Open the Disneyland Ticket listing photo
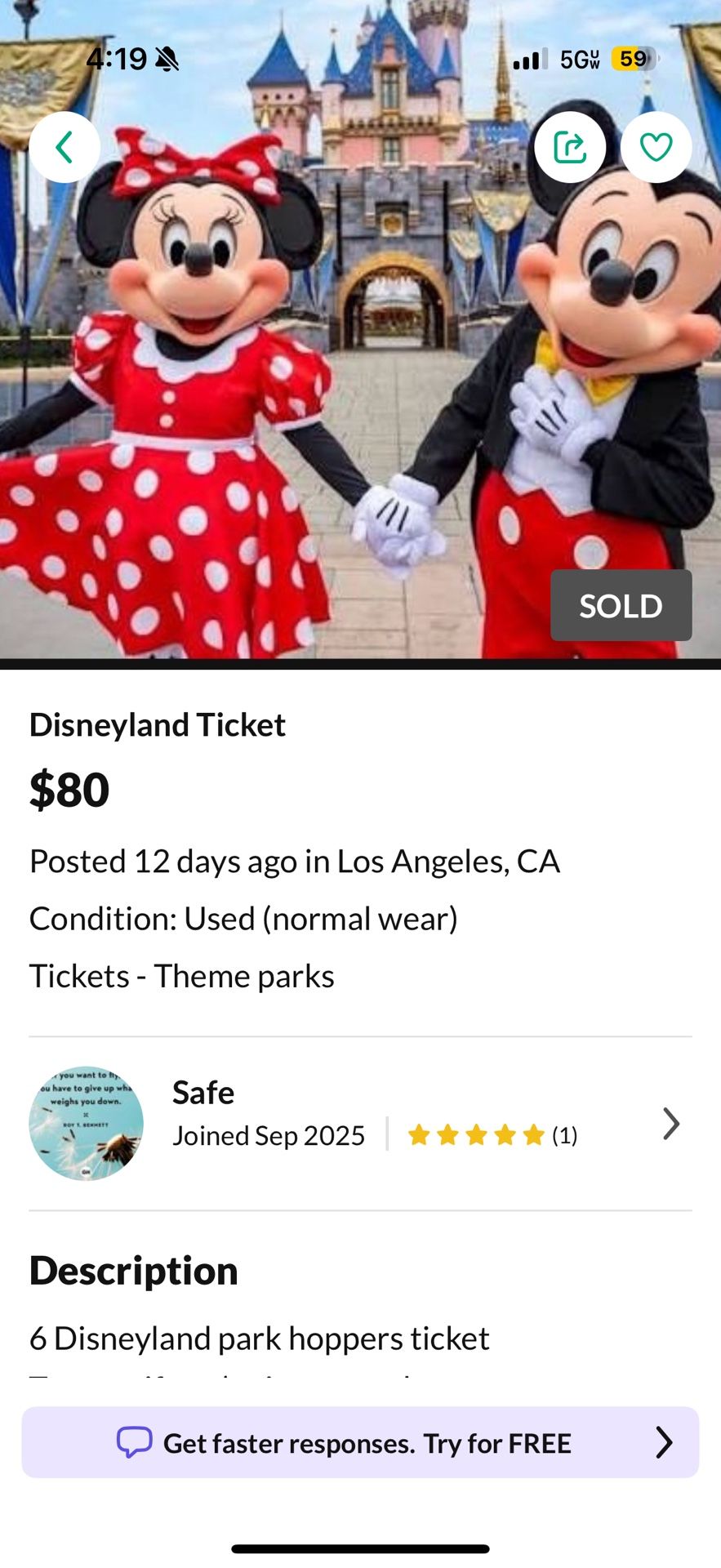721x1568 pixels. (x=359, y=367)
